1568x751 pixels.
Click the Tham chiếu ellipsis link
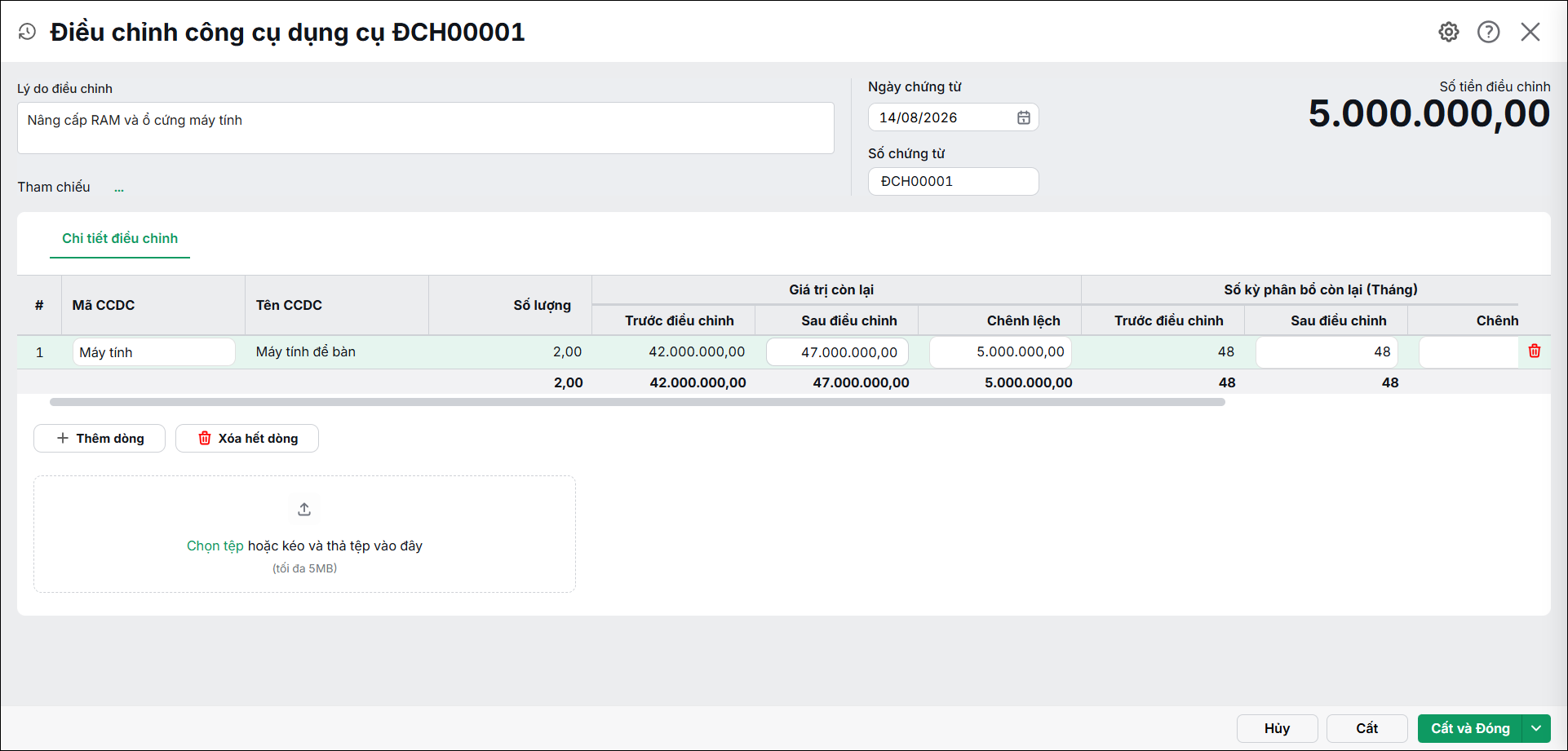point(119,188)
